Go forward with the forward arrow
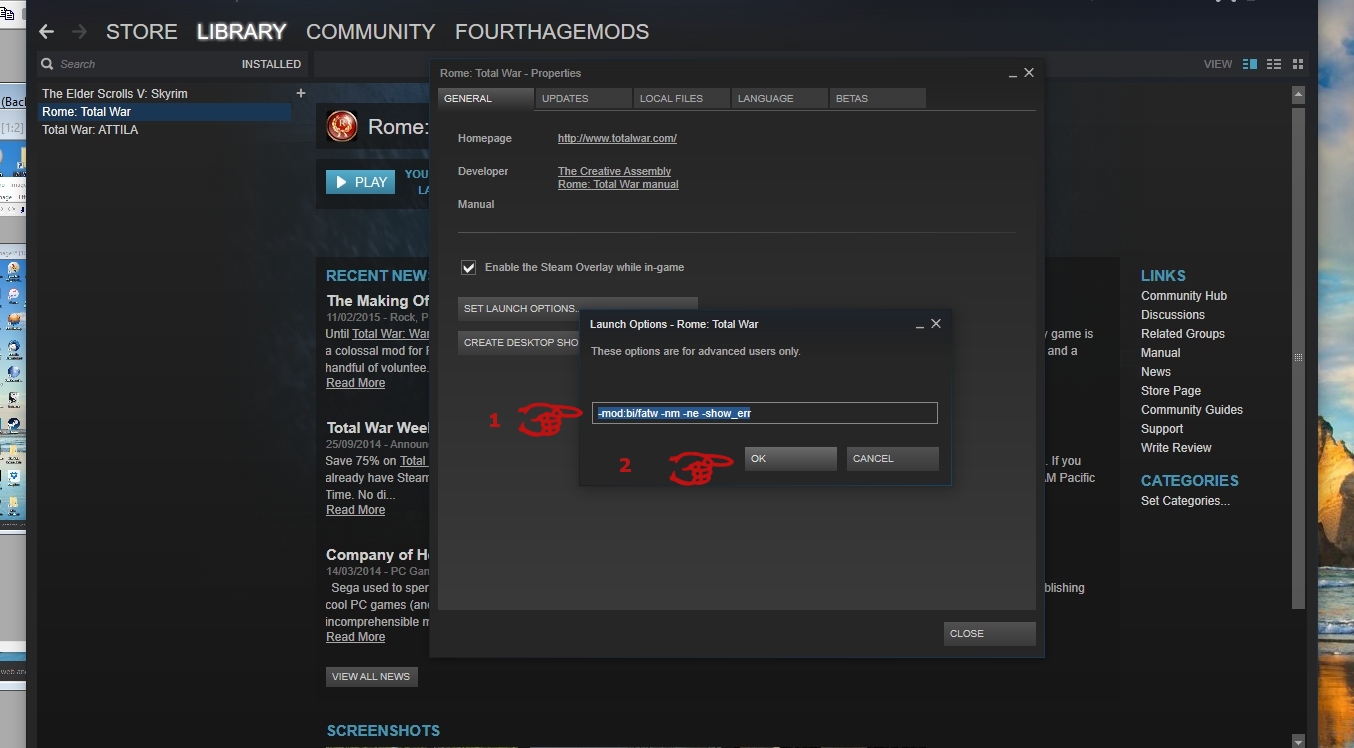Image resolution: width=1354 pixels, height=748 pixels. point(82,32)
